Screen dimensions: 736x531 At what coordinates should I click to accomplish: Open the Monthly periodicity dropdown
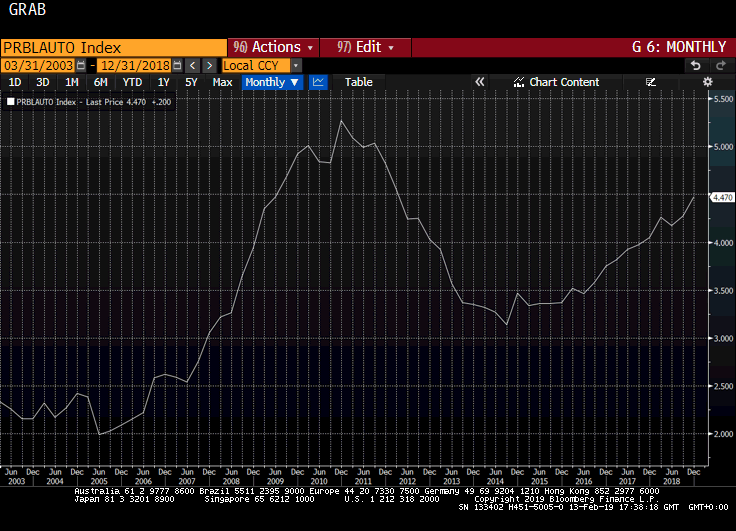coord(271,82)
